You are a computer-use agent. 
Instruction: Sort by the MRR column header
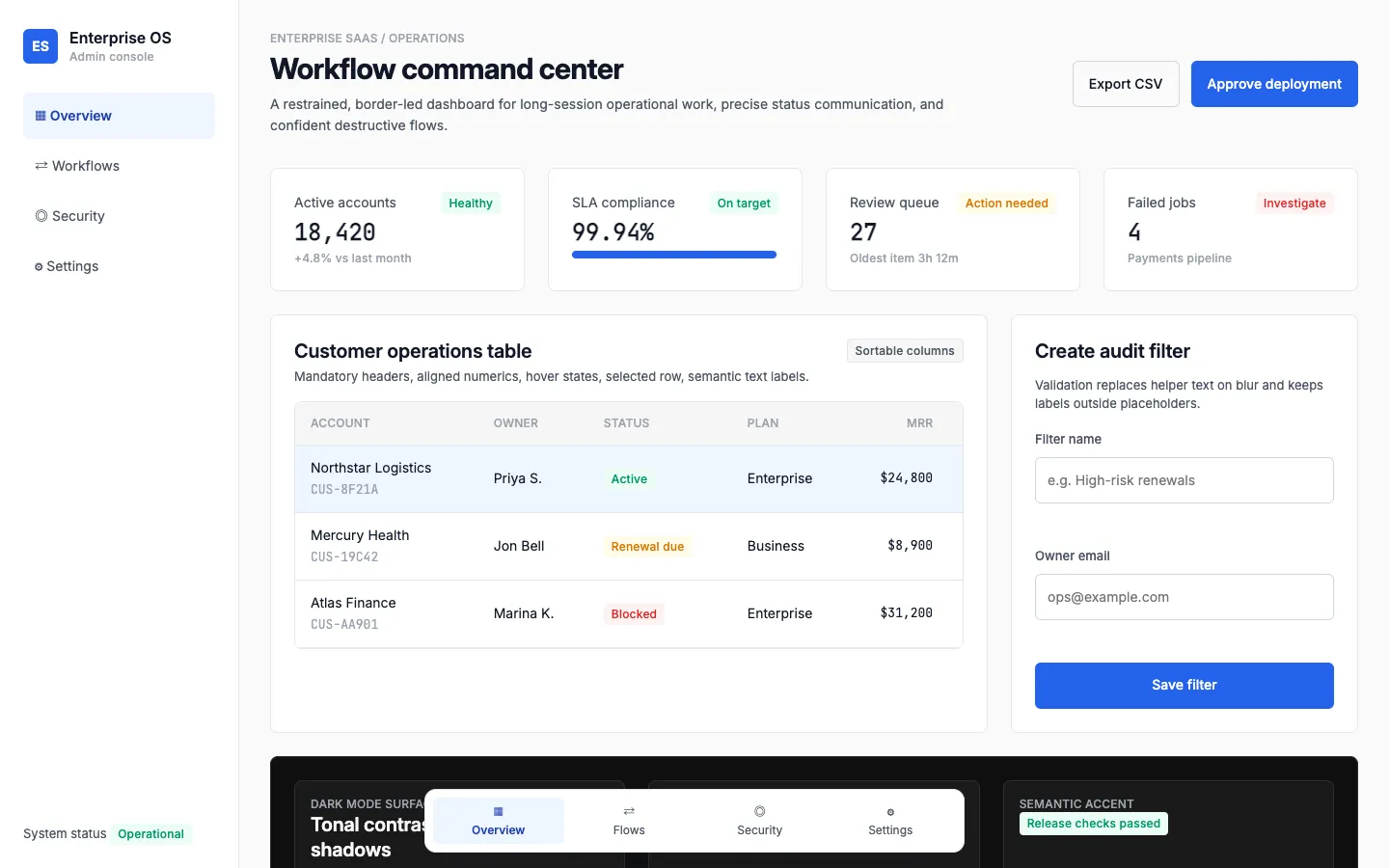coord(919,423)
